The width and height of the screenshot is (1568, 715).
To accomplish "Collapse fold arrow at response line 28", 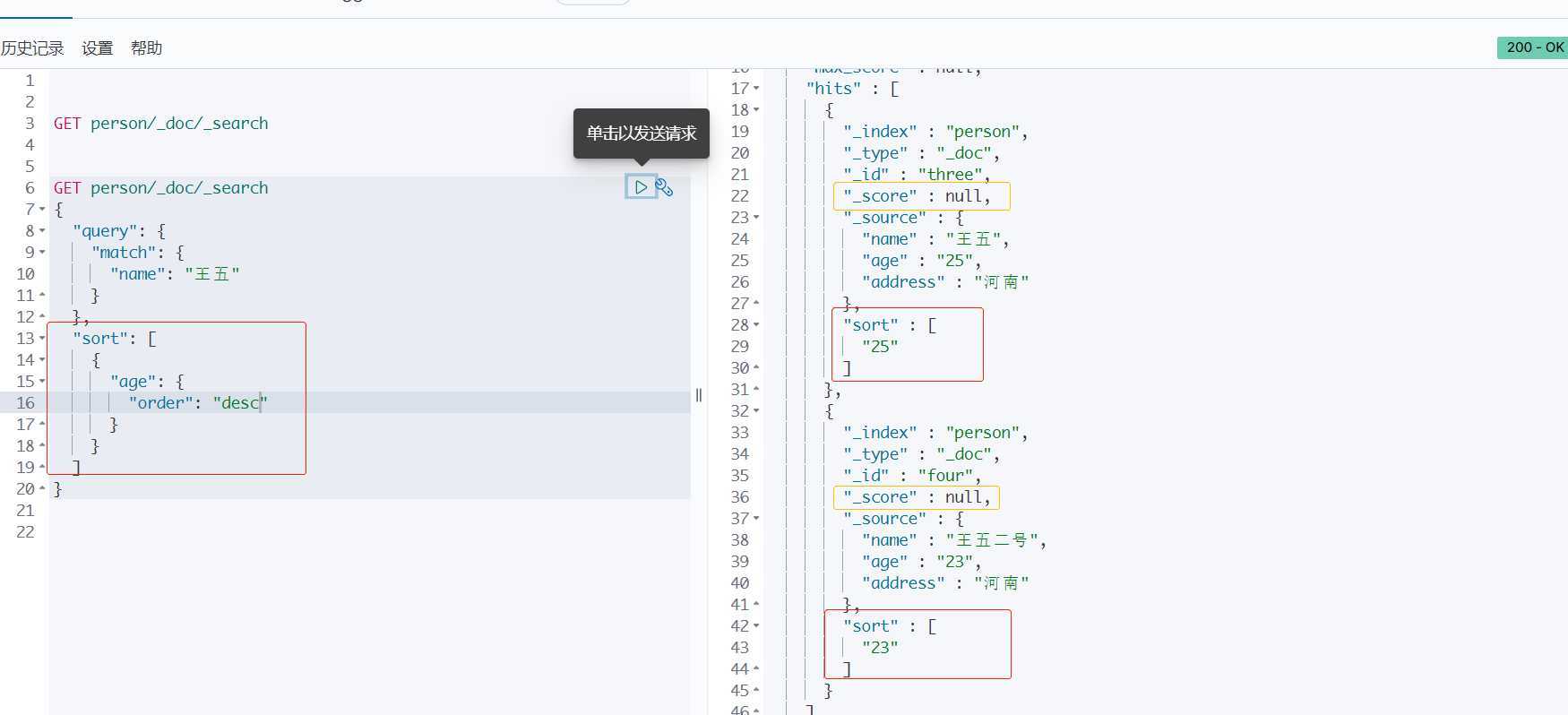I will [756, 325].
